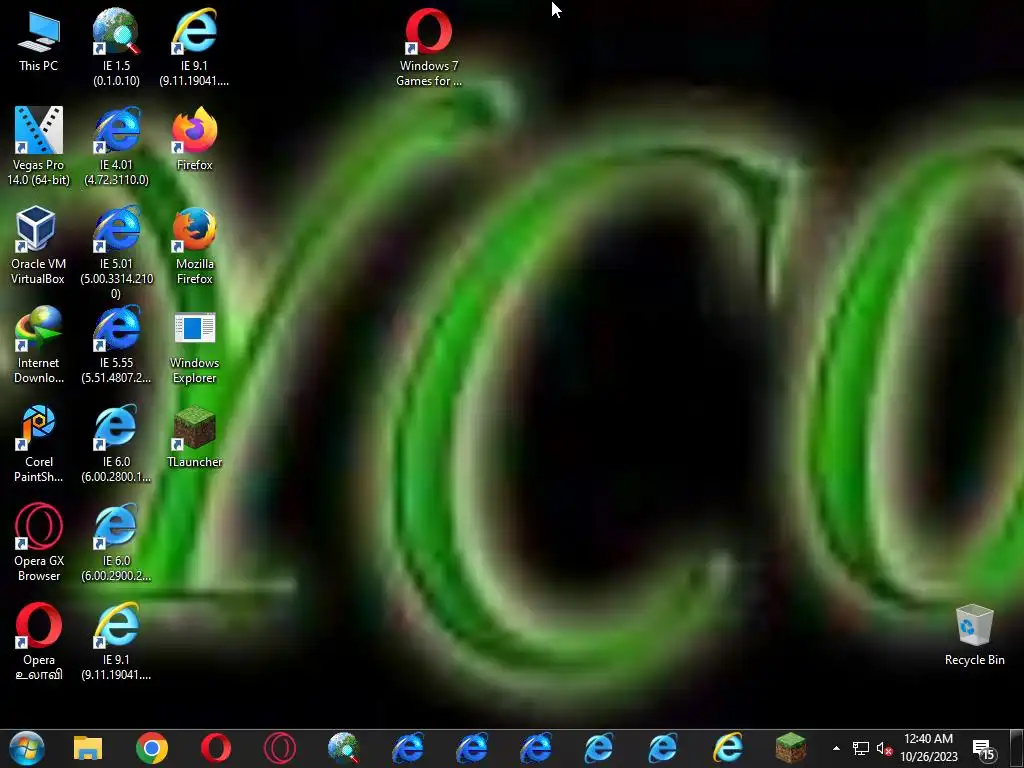Open the network status tray icon
1024x768 pixels.
pos(861,748)
